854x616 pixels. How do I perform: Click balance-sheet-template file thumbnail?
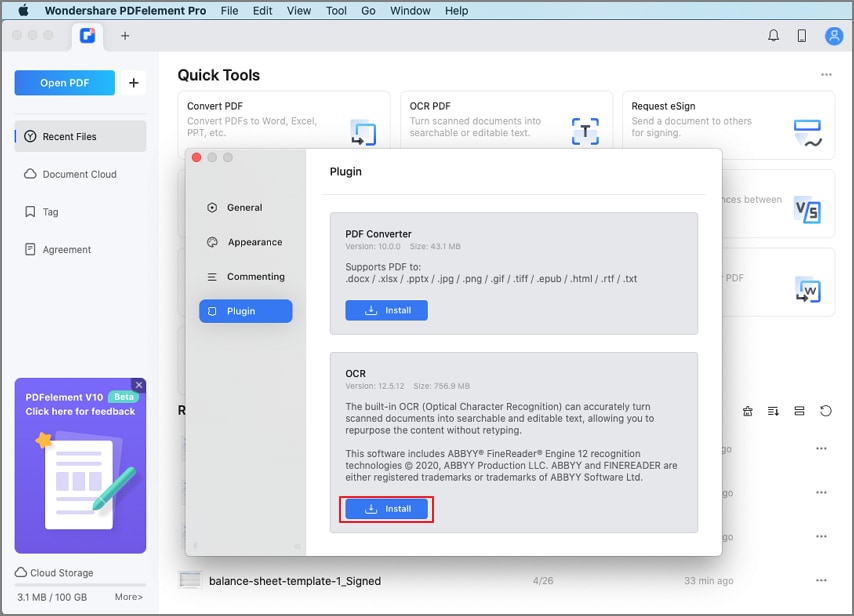(190, 580)
